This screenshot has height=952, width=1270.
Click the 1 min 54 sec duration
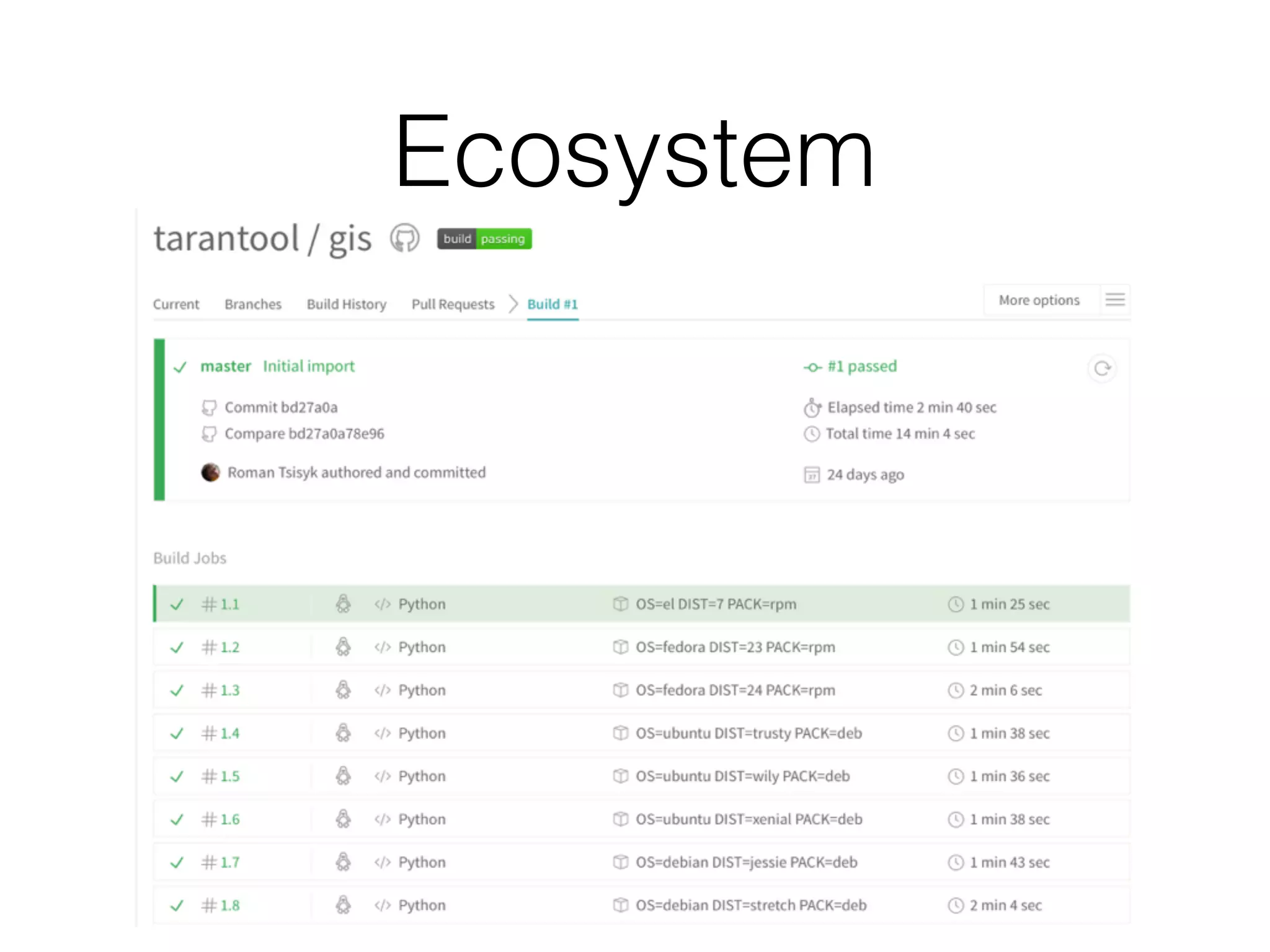[x=1010, y=647]
